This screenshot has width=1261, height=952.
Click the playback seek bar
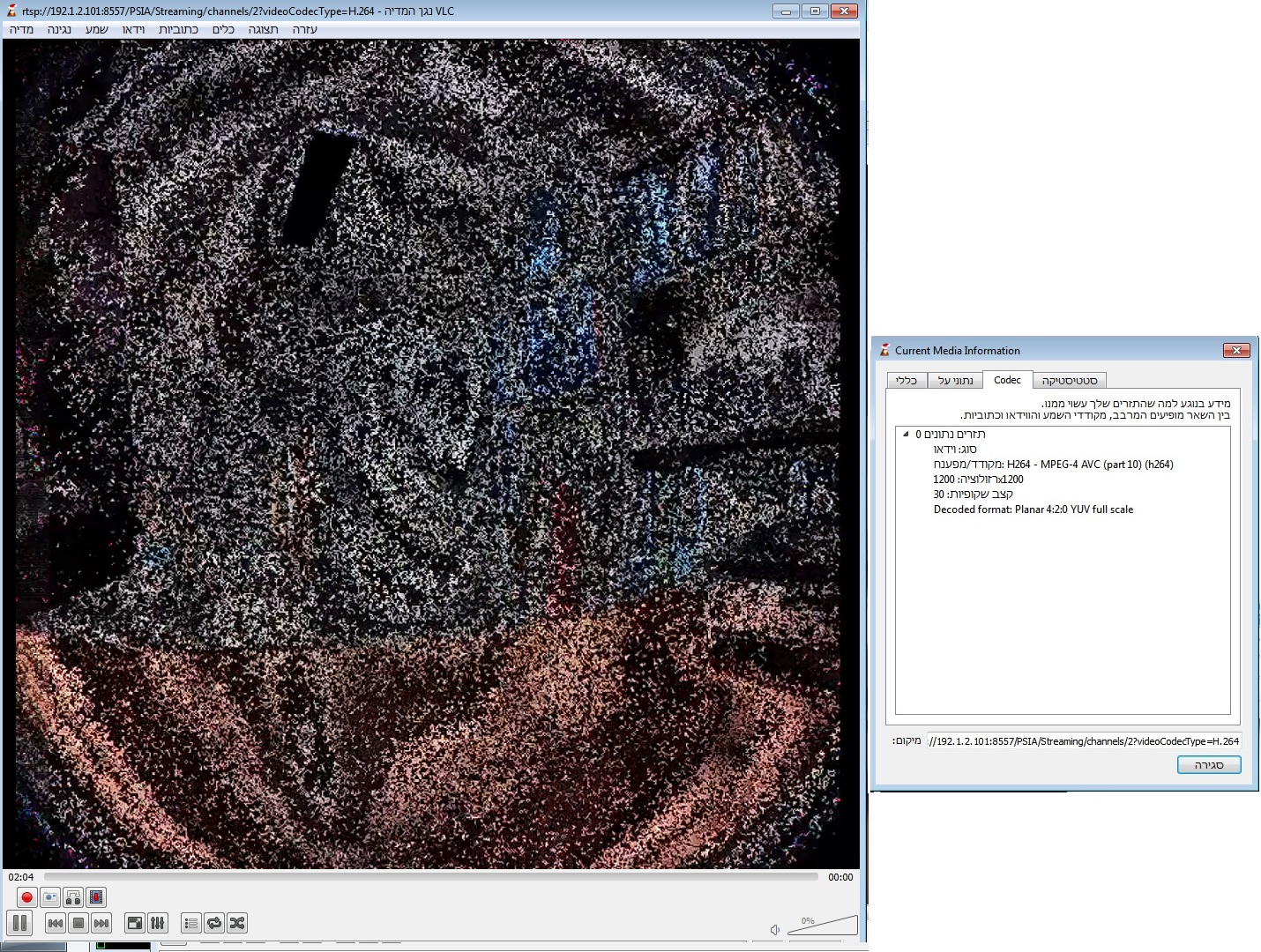click(x=430, y=877)
